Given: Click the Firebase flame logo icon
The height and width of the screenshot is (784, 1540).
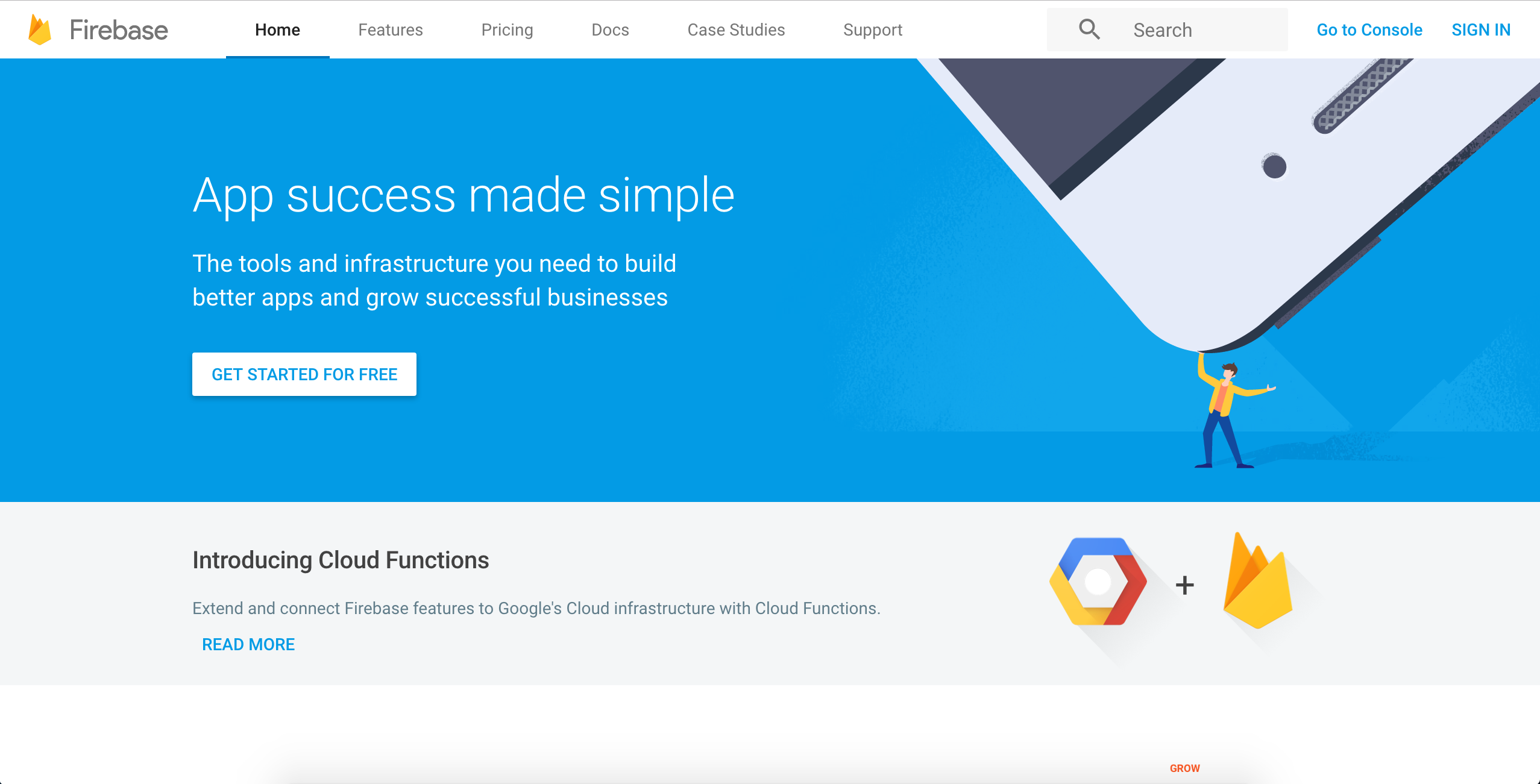Looking at the screenshot, I should click(x=40, y=30).
